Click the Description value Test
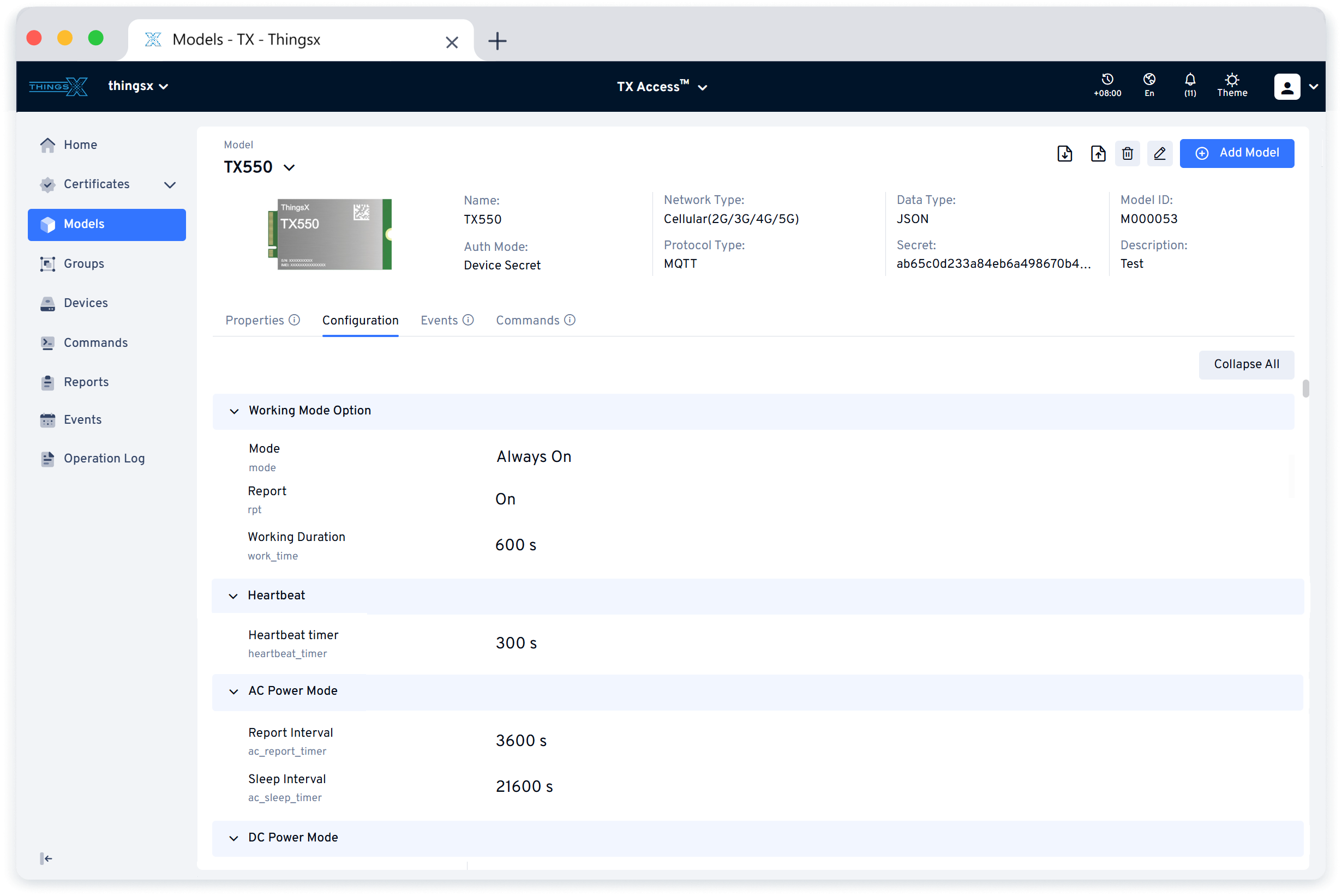 pos(1131,263)
